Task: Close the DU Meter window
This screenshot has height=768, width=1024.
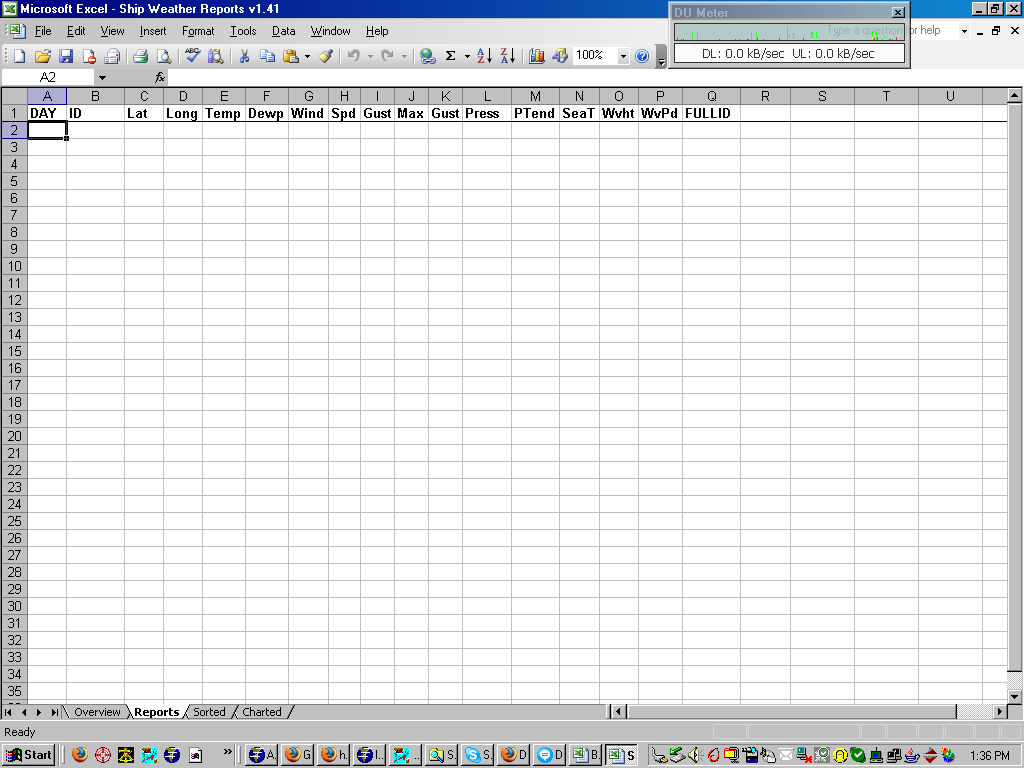Action: click(x=898, y=12)
